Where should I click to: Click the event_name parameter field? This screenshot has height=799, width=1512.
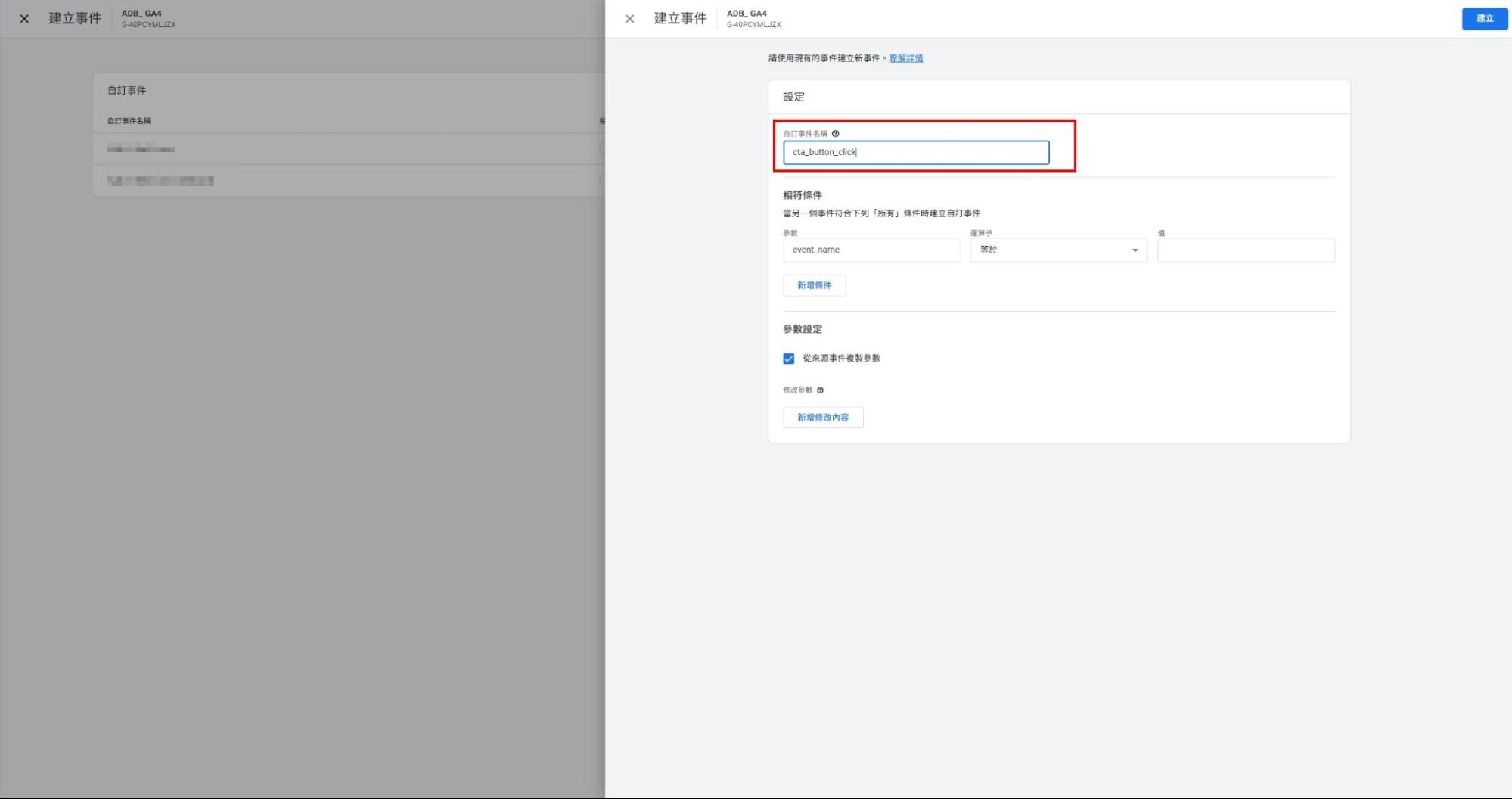click(871, 250)
